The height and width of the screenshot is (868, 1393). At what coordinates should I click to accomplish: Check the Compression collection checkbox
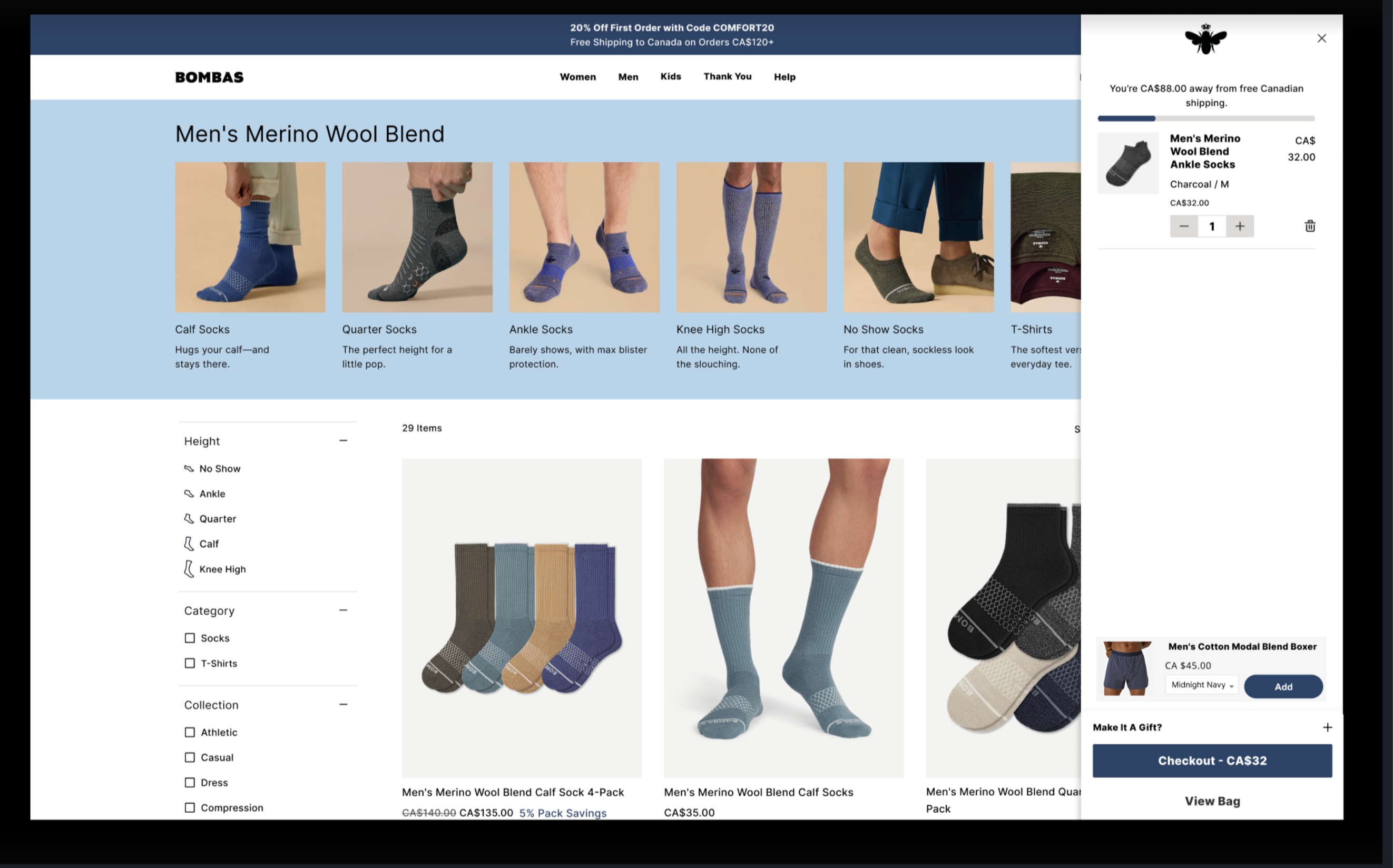pyautogui.click(x=190, y=808)
